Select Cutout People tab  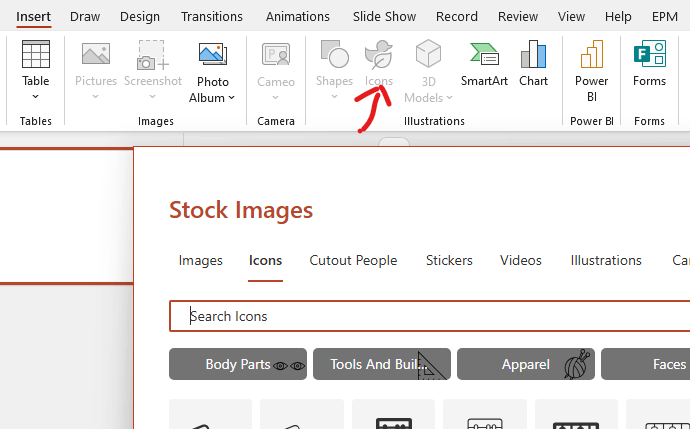[353, 260]
